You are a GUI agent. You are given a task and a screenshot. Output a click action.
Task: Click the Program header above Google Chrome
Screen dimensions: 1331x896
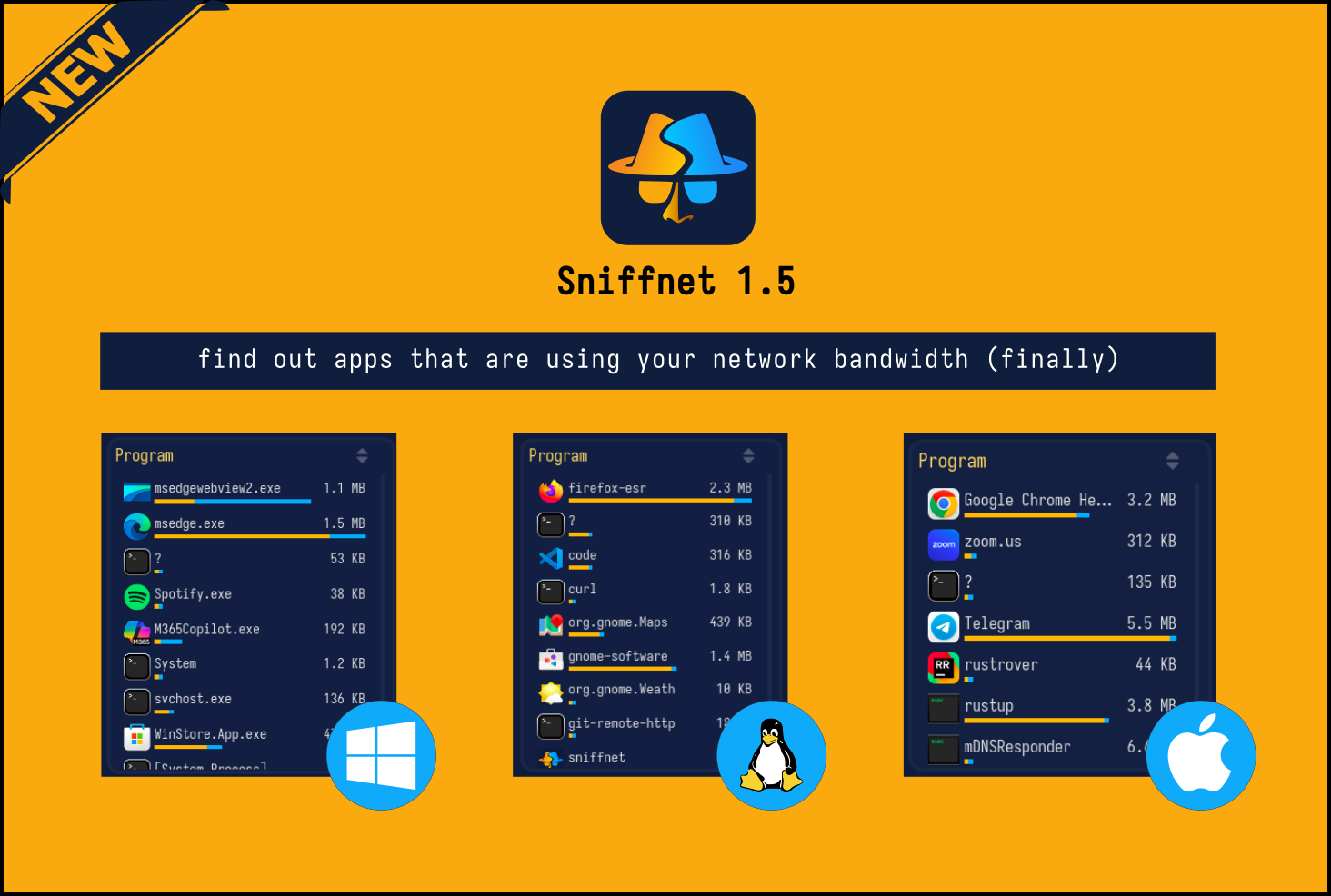click(x=952, y=461)
